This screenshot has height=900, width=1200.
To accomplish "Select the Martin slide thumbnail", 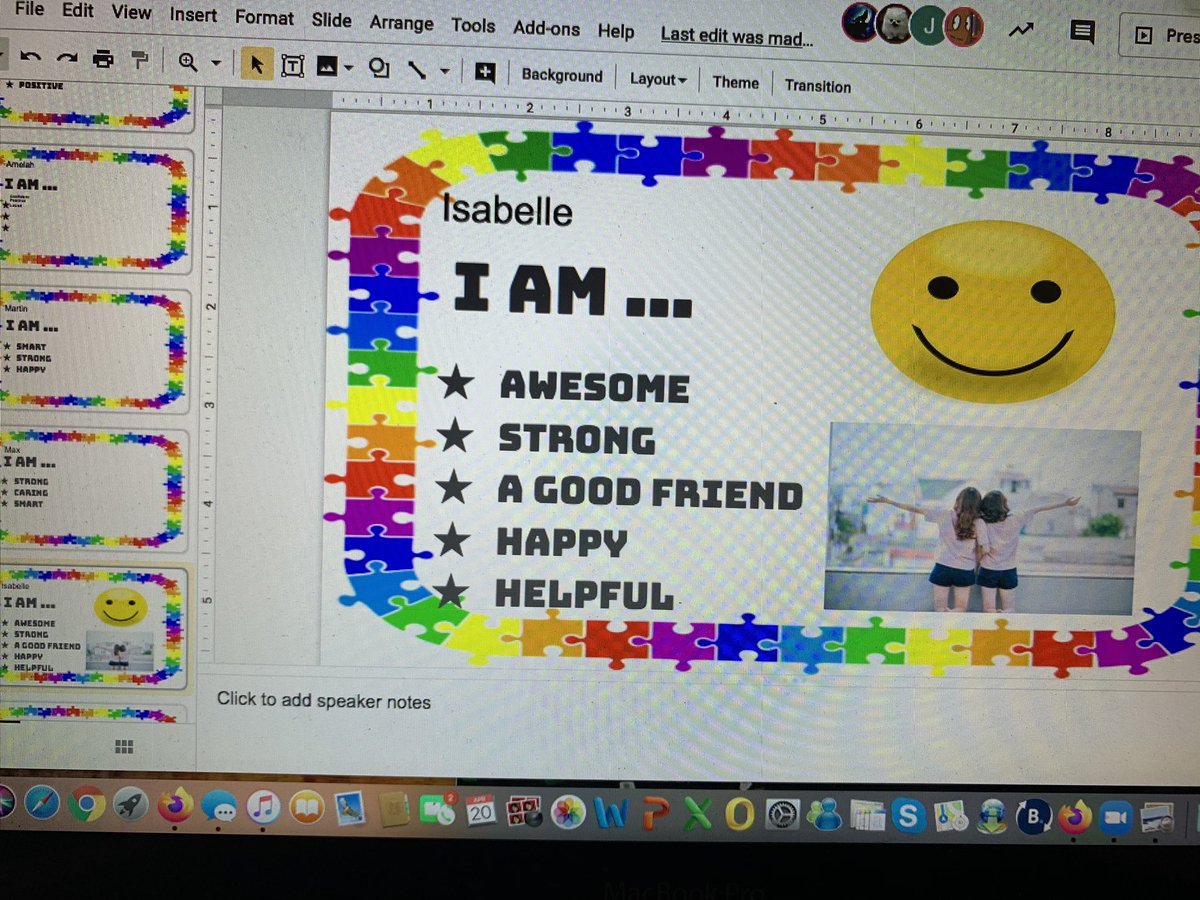I will pos(95,351).
